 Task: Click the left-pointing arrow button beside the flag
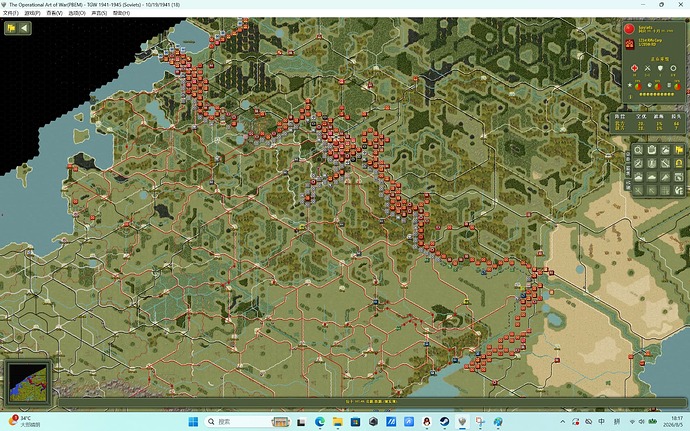tap(25, 28)
